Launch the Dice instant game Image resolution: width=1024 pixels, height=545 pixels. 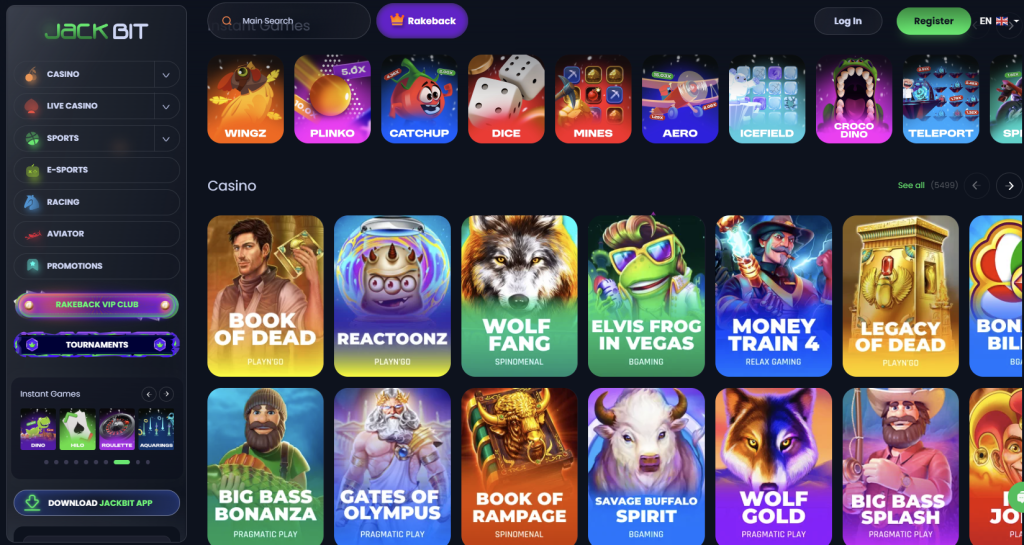(x=506, y=99)
